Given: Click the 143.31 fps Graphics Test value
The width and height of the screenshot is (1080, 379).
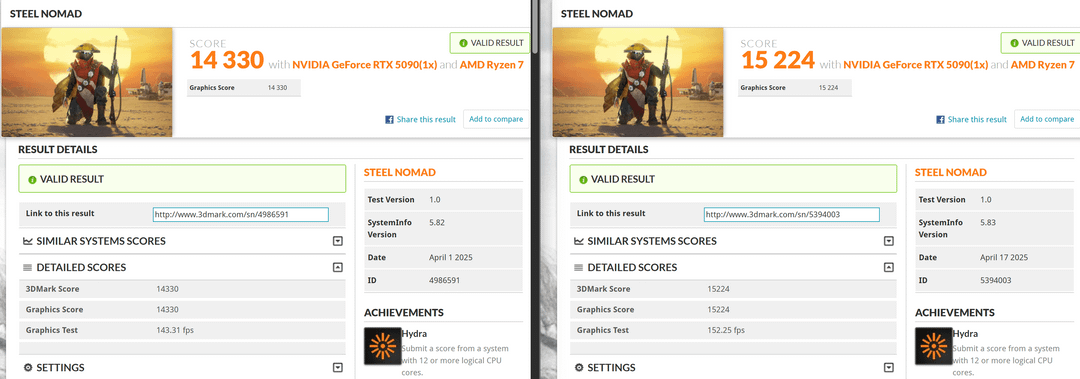Looking at the screenshot, I should 175,330.
